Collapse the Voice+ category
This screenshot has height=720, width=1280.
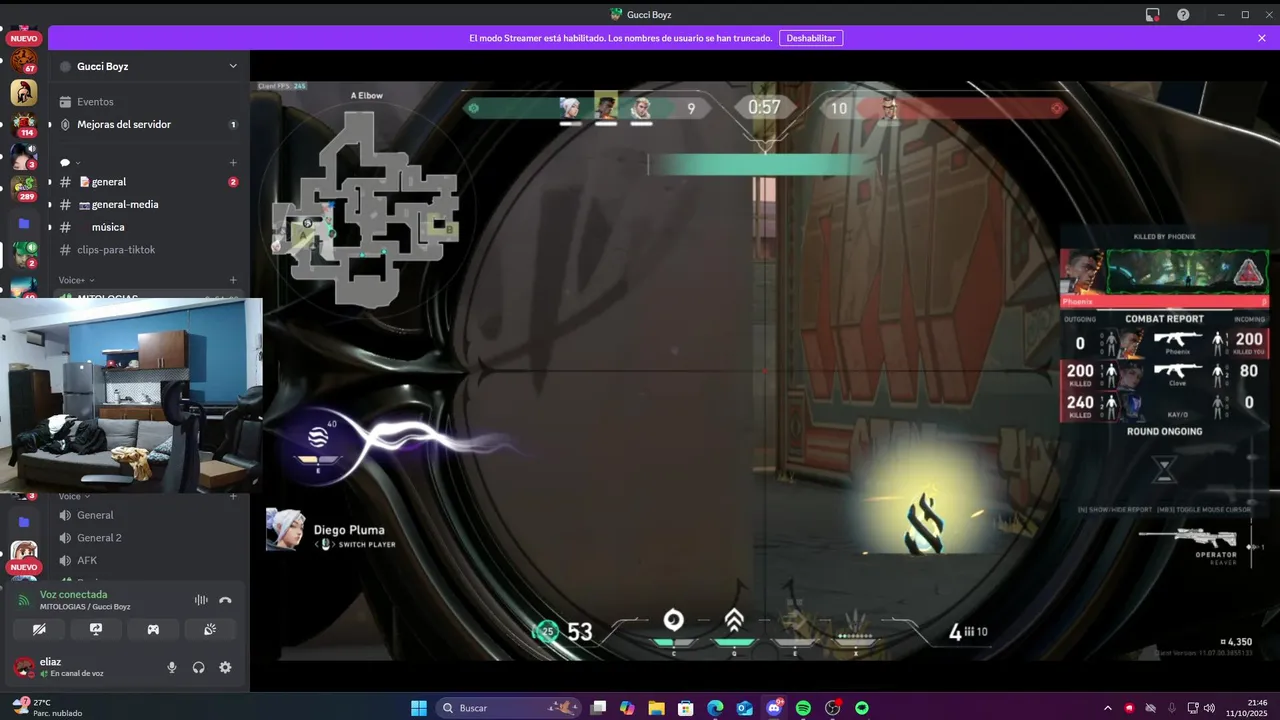point(76,280)
